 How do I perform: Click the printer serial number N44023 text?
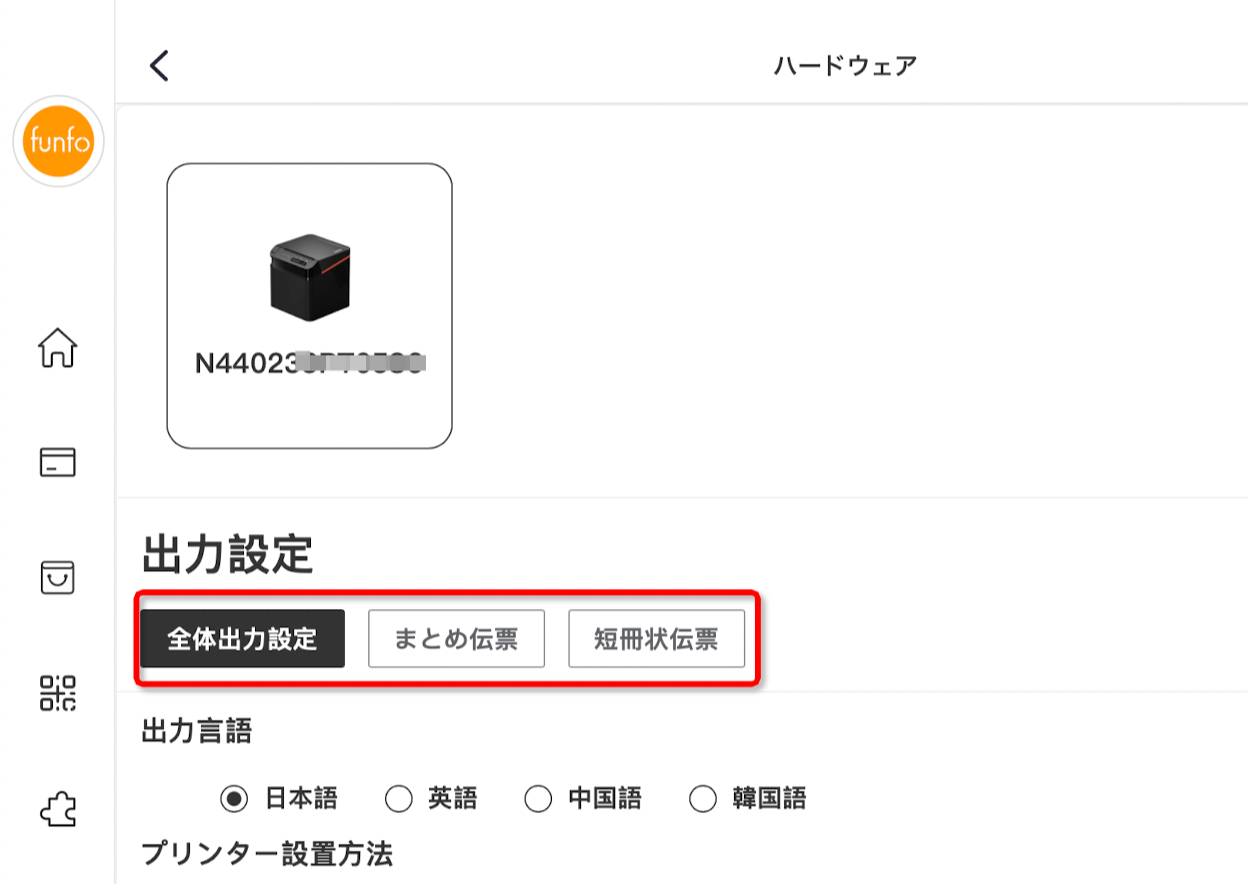(x=310, y=364)
